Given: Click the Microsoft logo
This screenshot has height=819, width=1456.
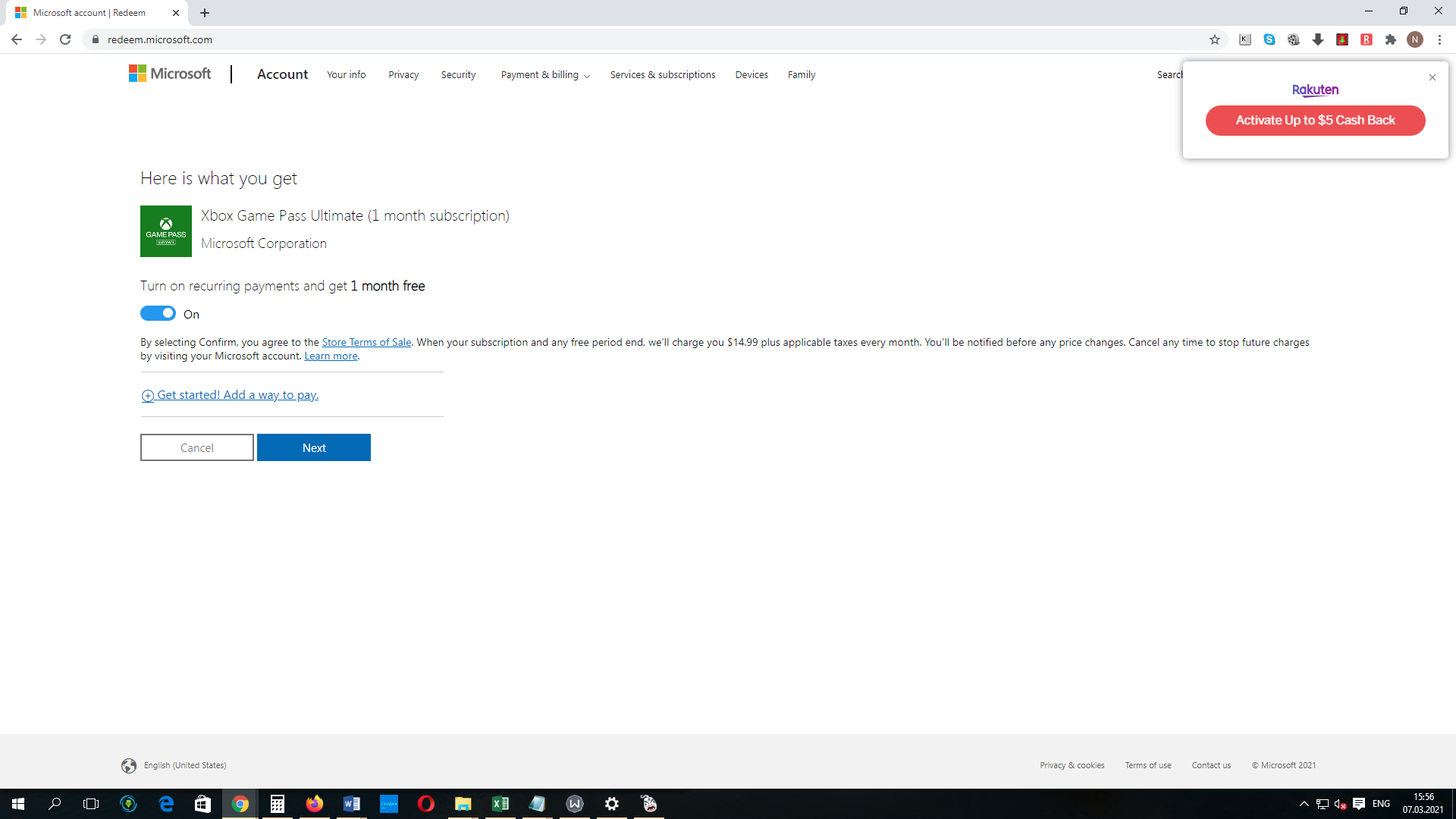Looking at the screenshot, I should [170, 74].
